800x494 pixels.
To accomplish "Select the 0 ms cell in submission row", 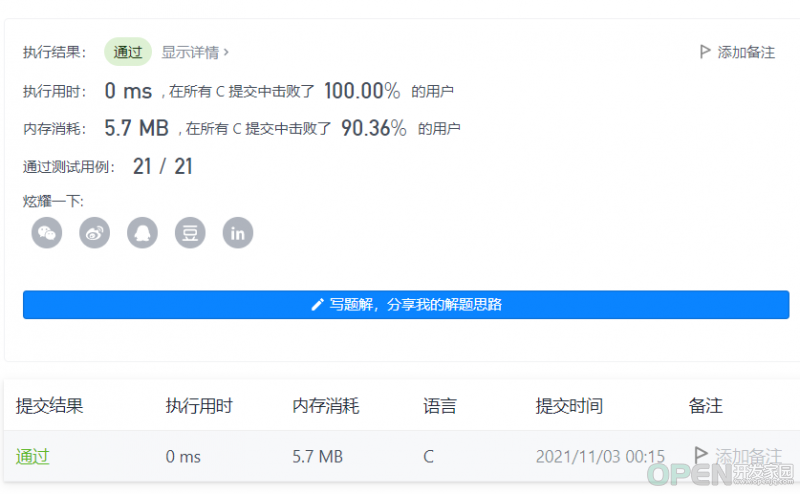I will click(183, 456).
